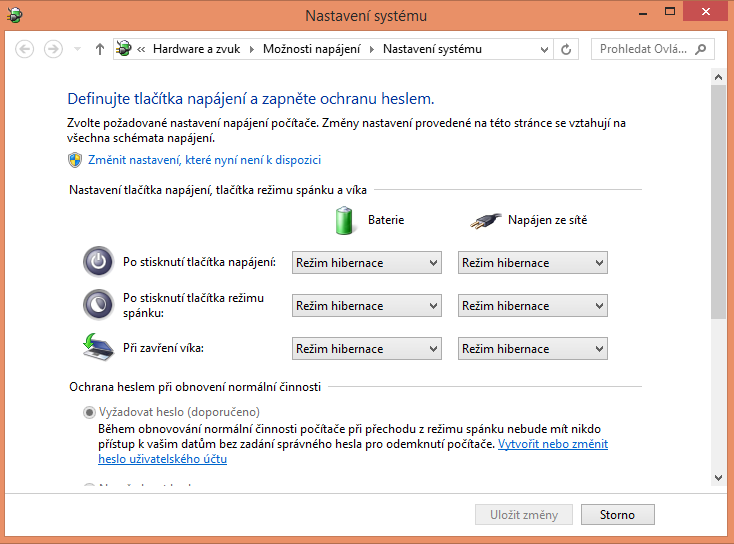The height and width of the screenshot is (544, 734).
Task: Click the 'Nastavení systému' breadcrumb
Action: [432, 49]
